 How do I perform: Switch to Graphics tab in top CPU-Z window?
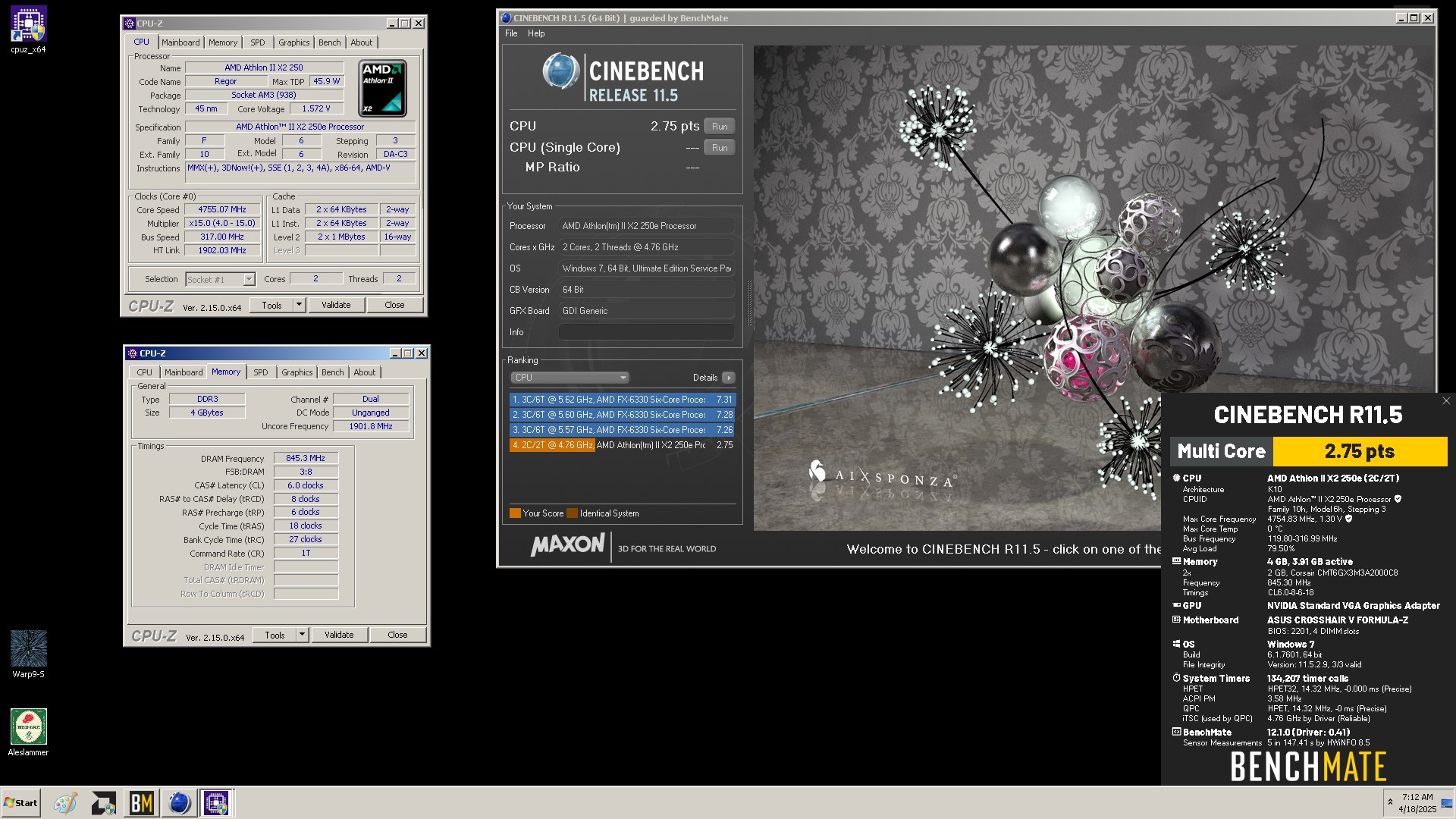point(293,42)
